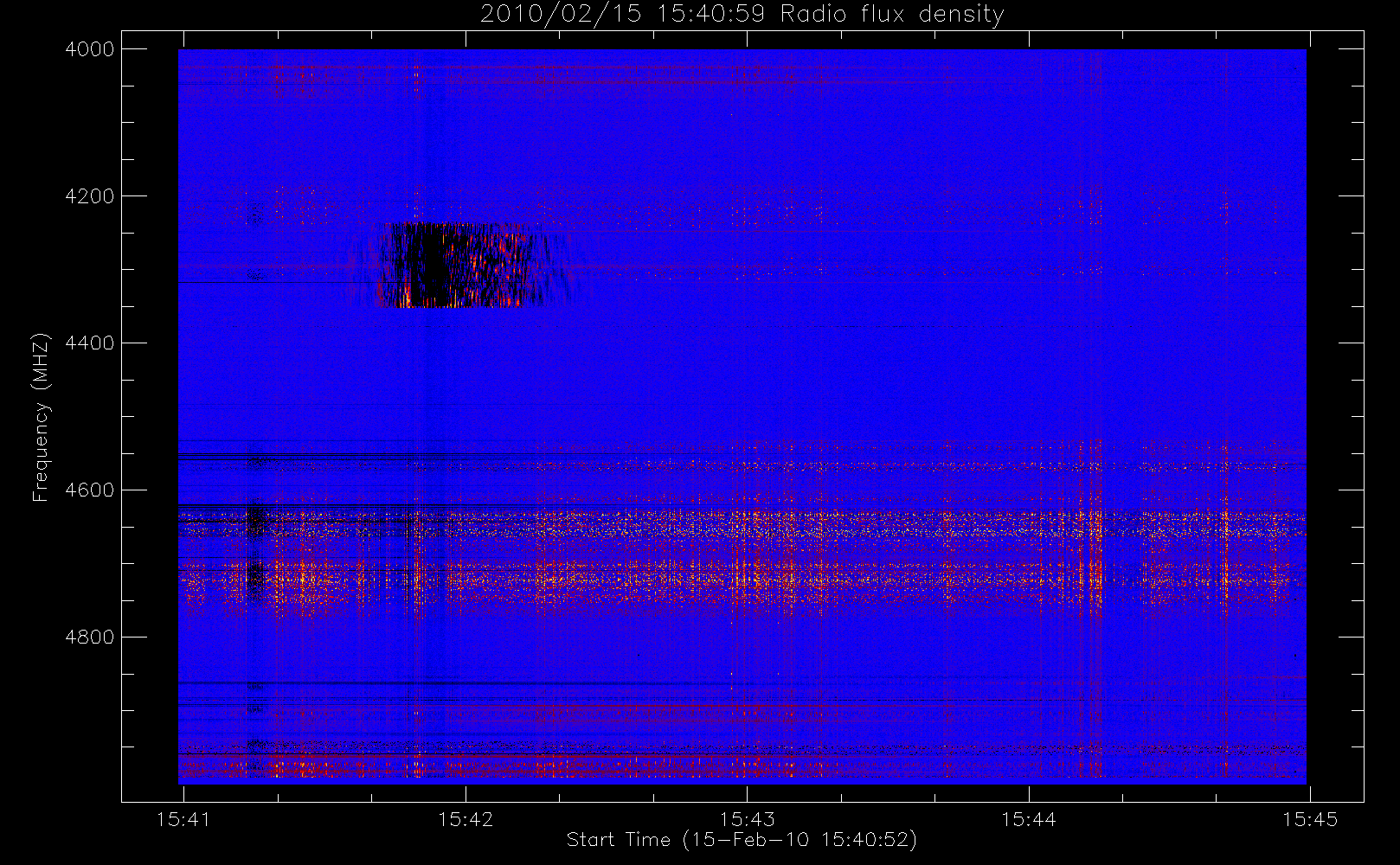Select the 4200 frequency tick label
Image resolution: width=1400 pixels, height=865 pixels.
90,196
